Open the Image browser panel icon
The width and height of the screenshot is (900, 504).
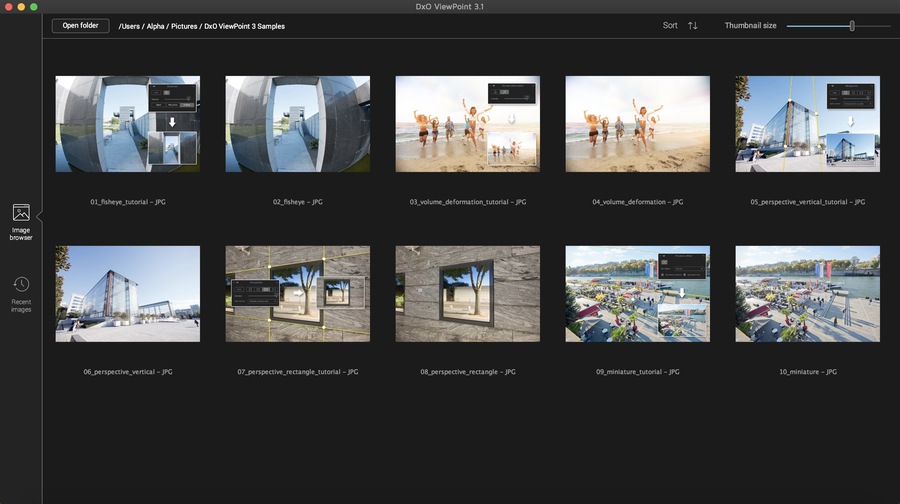coord(21,213)
